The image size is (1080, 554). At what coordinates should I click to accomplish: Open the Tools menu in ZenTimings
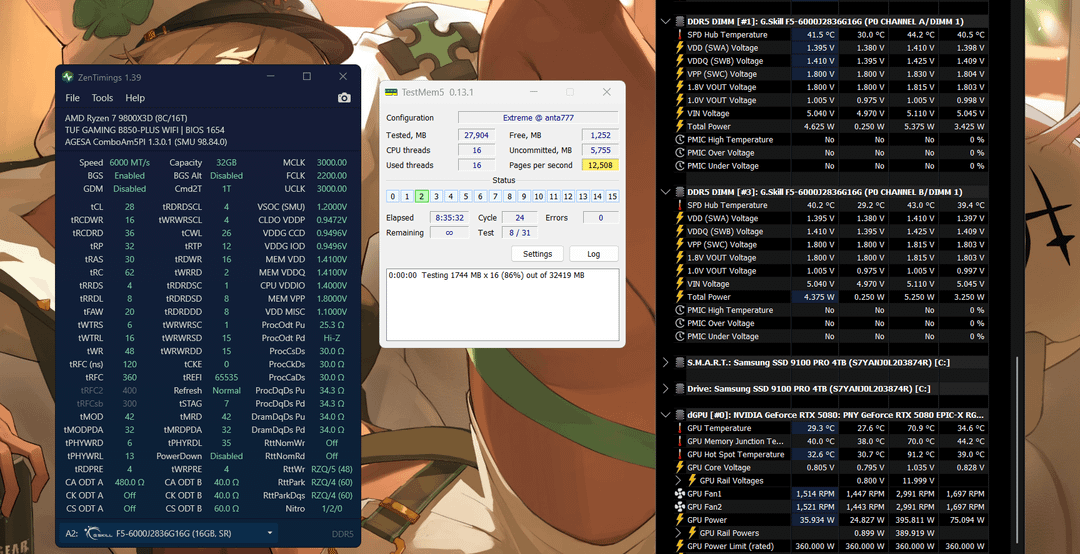pyautogui.click(x=103, y=98)
